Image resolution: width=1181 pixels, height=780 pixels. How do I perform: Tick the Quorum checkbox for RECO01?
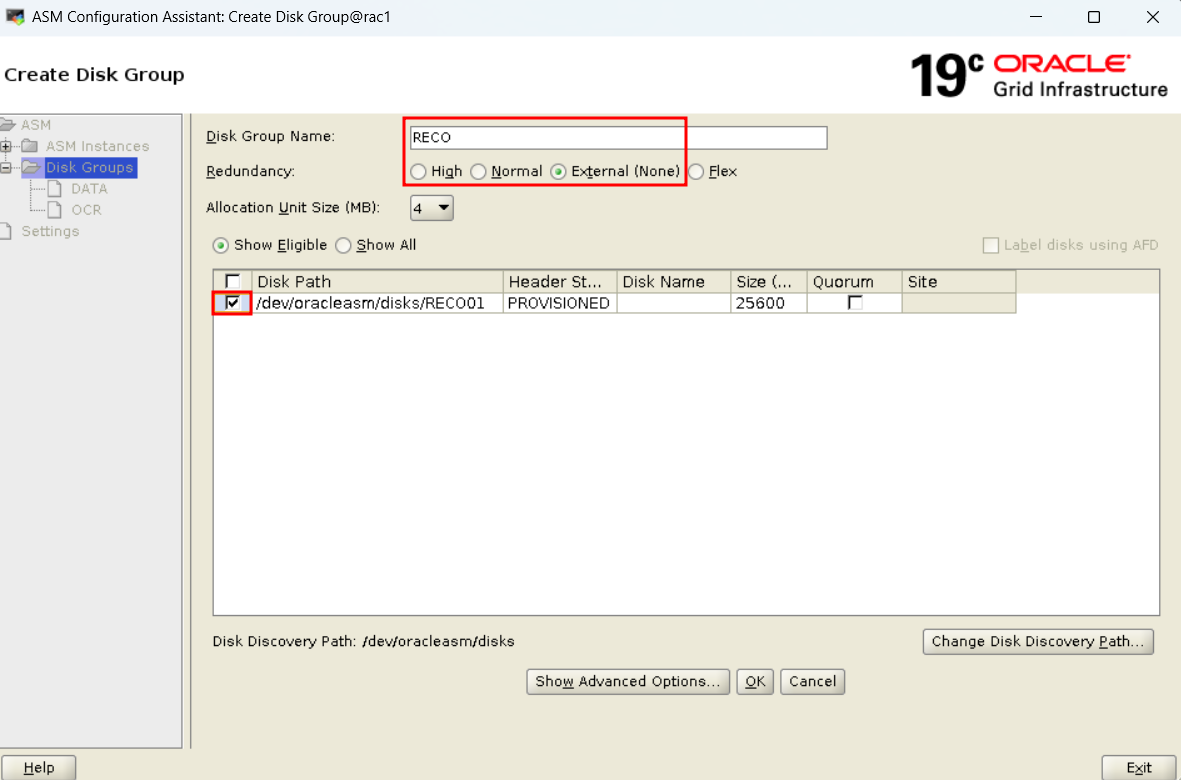coord(855,303)
